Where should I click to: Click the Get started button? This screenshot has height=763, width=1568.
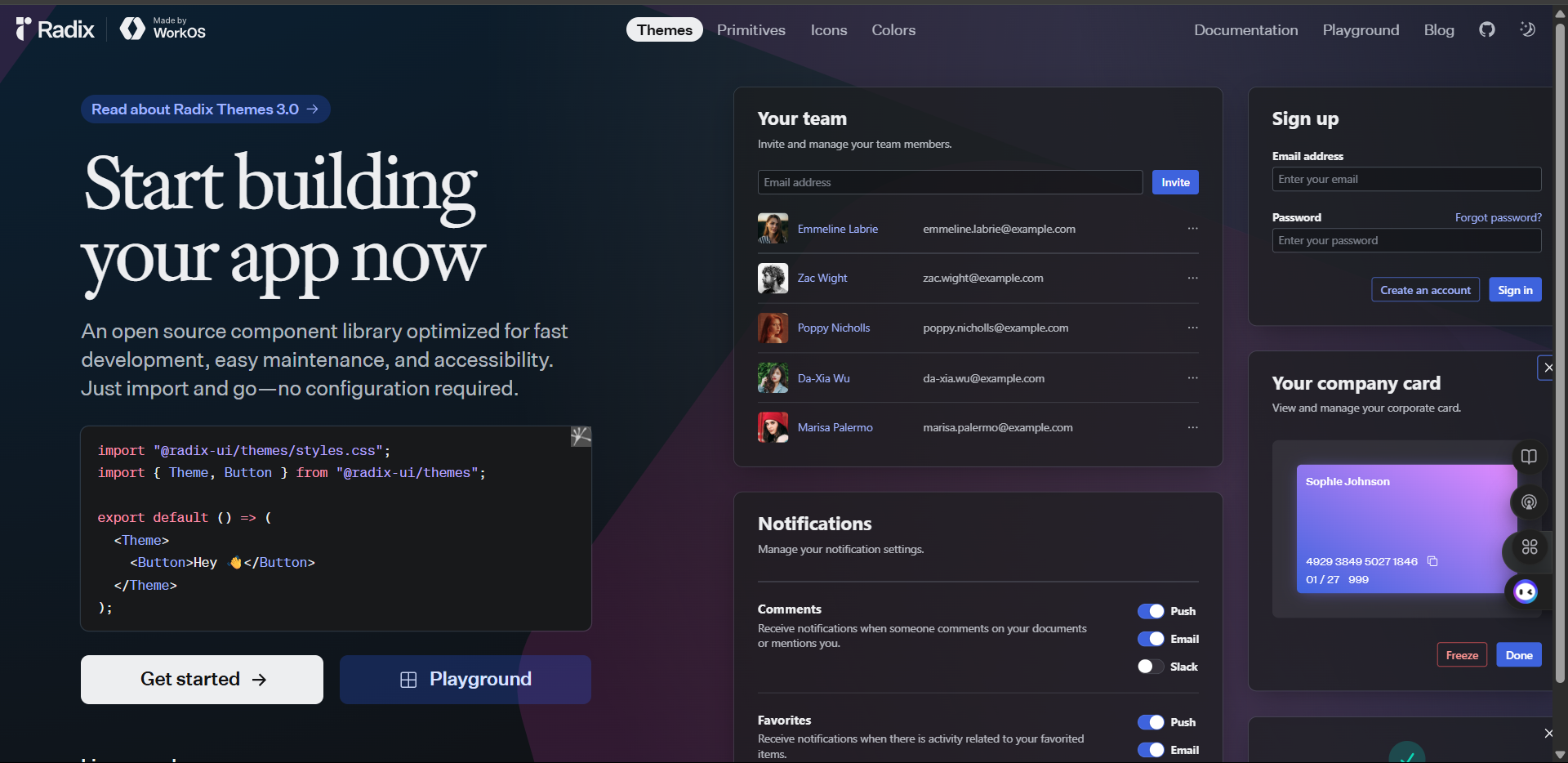[x=201, y=679]
